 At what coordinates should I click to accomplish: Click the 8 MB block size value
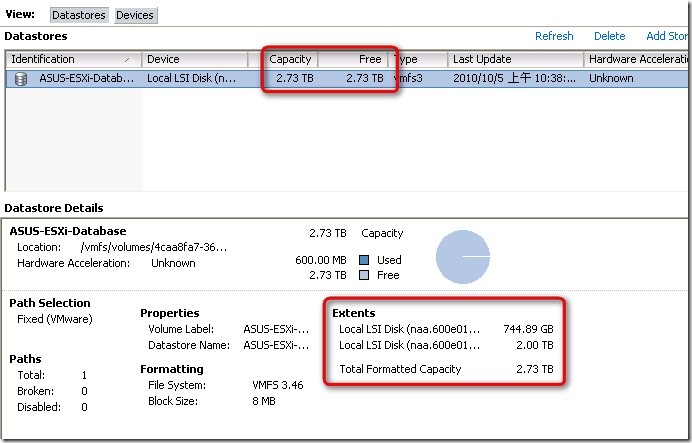coord(263,401)
